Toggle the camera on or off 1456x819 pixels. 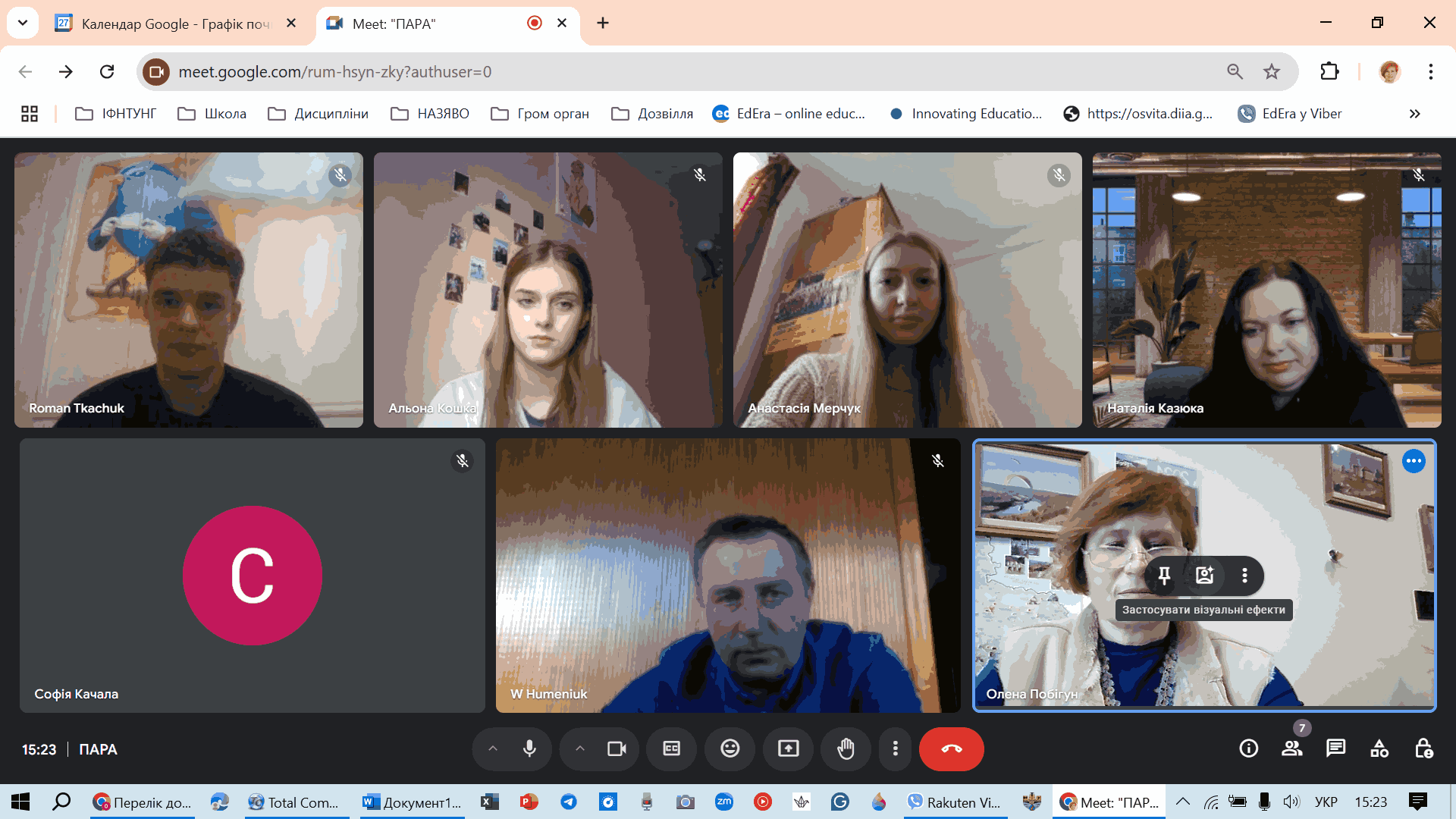(617, 749)
